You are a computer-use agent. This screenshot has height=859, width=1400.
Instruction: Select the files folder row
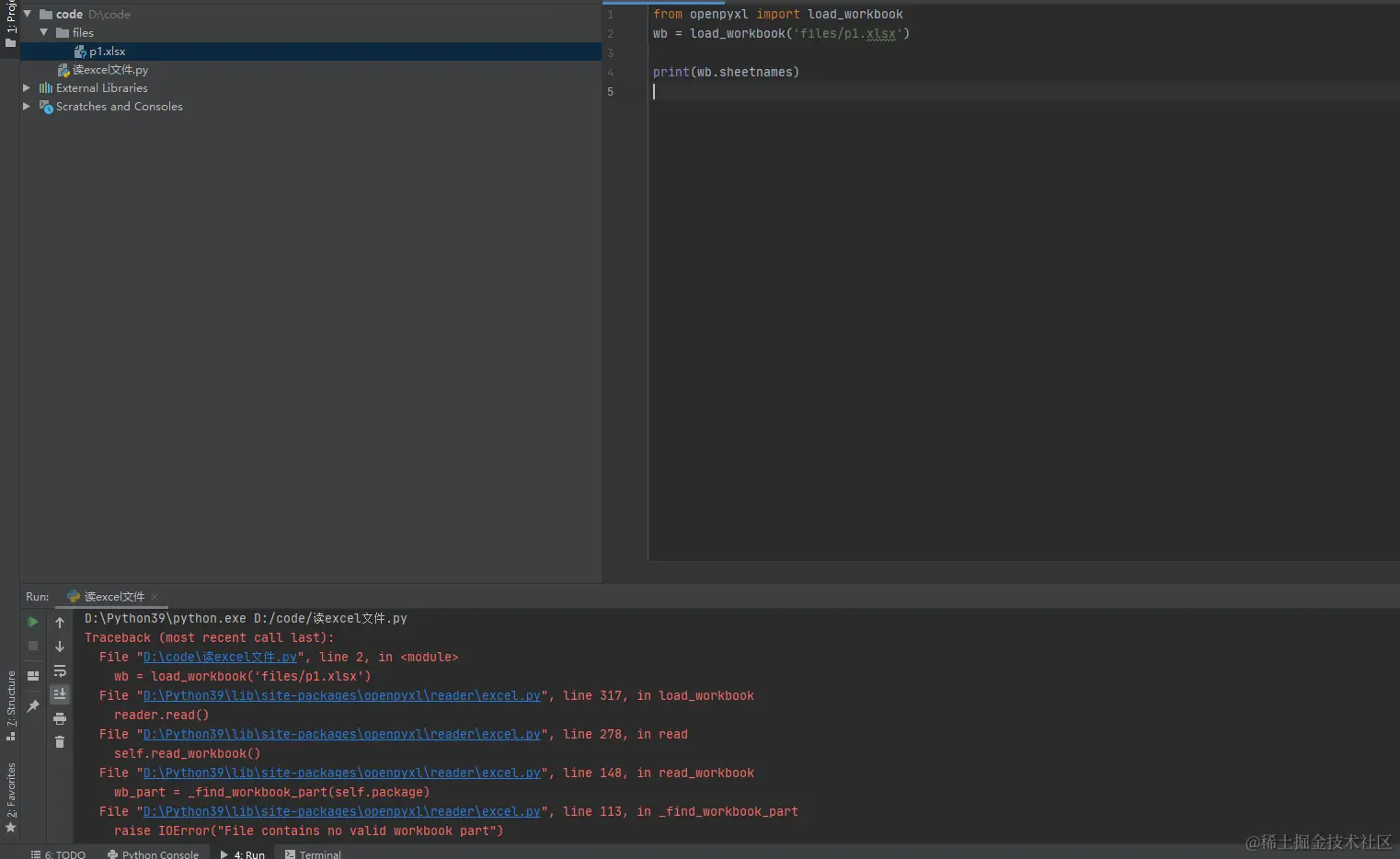(x=311, y=33)
